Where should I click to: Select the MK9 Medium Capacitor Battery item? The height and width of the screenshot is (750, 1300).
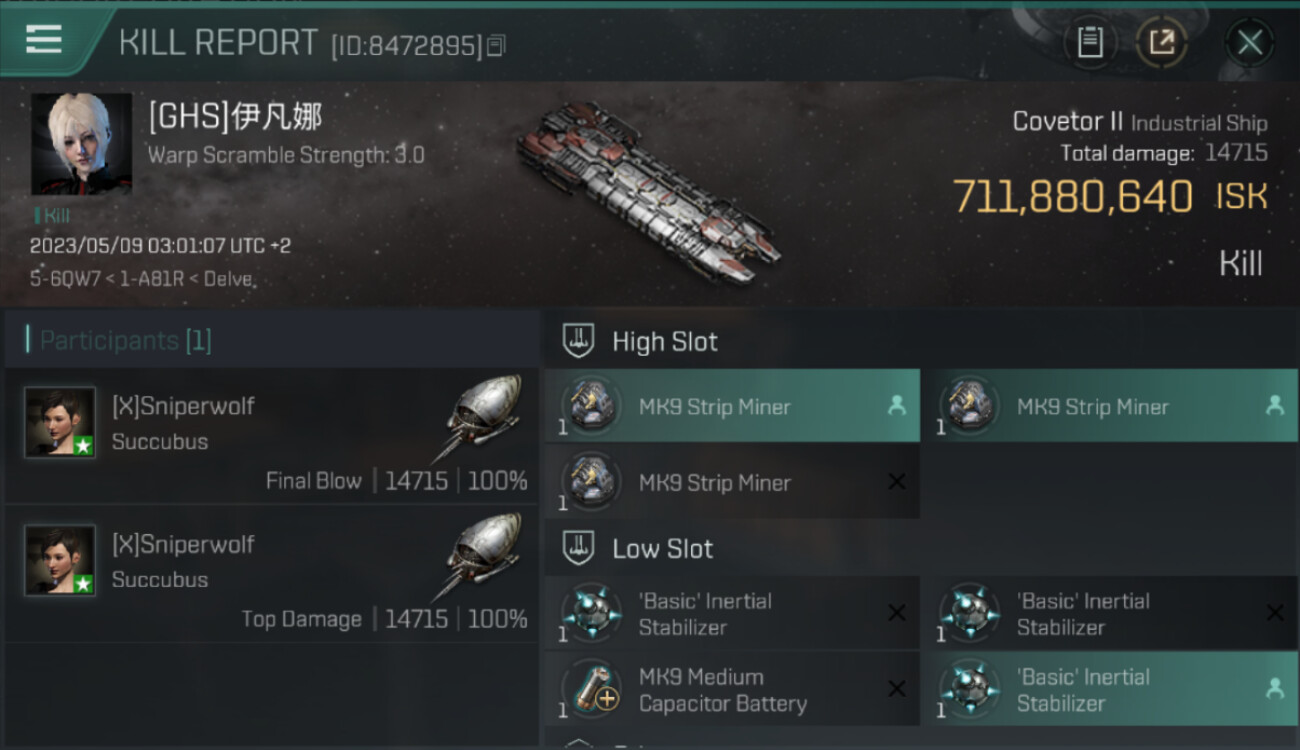click(732, 690)
